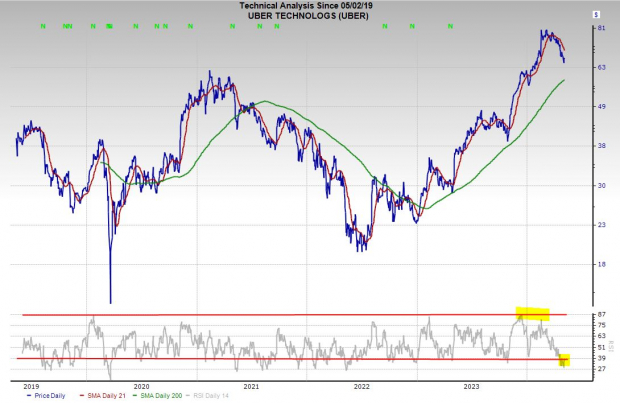Select the 2021 label on the time axis

tap(251, 384)
